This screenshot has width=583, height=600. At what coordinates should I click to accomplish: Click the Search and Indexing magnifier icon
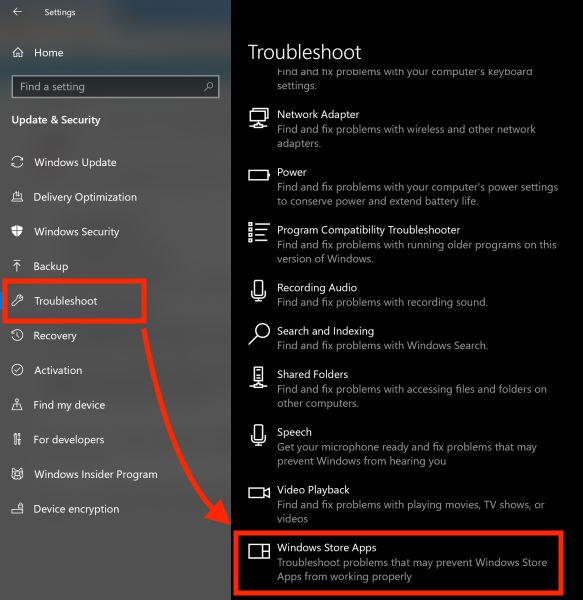tap(259, 334)
